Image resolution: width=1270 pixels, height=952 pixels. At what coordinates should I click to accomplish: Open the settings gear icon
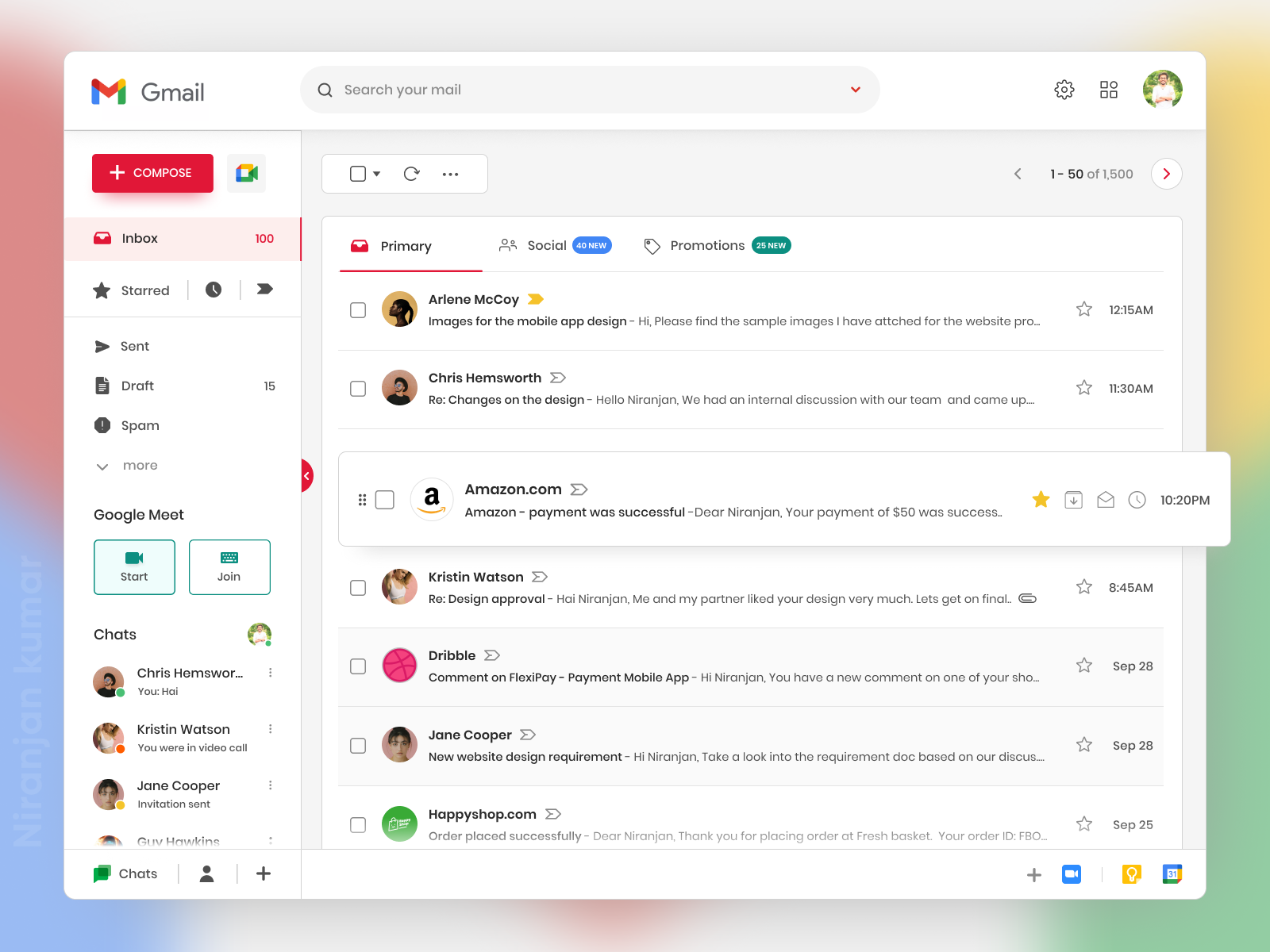tap(1064, 90)
